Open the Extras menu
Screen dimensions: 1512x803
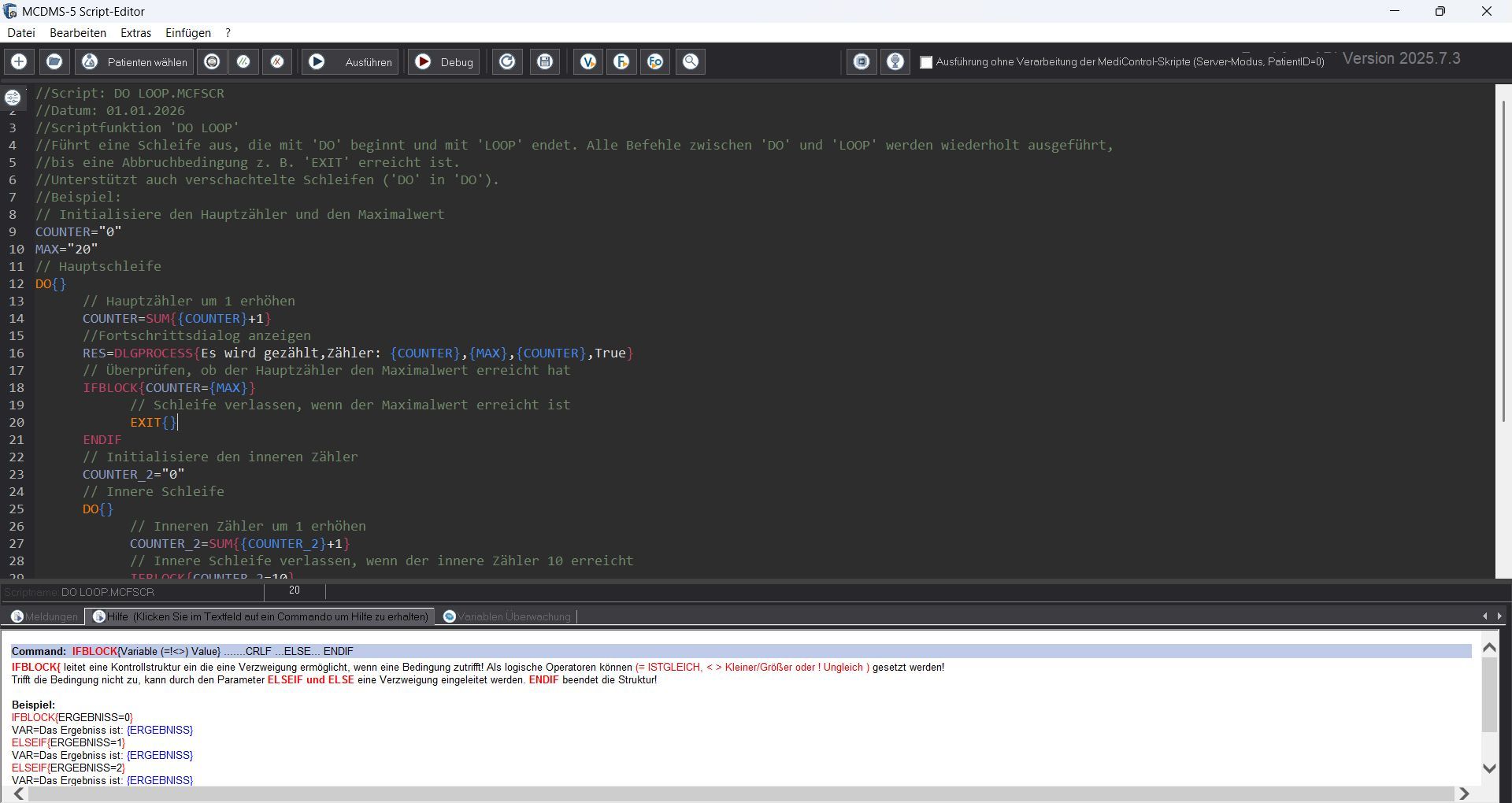(135, 33)
